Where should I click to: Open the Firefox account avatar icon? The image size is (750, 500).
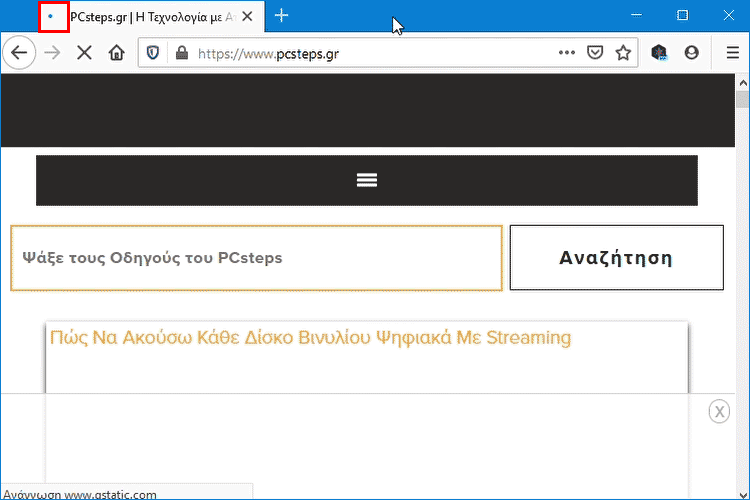[x=691, y=53]
